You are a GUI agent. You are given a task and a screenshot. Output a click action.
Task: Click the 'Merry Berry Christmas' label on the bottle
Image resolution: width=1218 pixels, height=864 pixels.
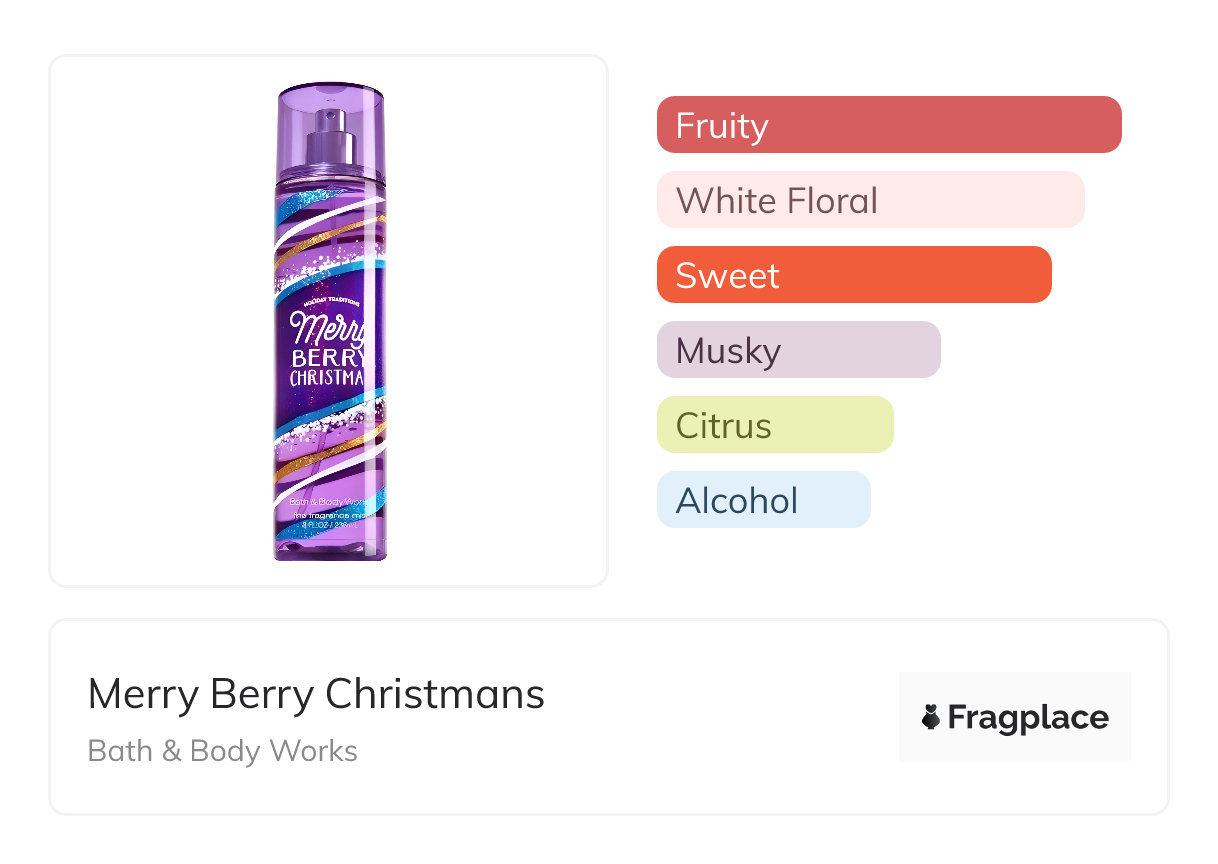click(329, 349)
